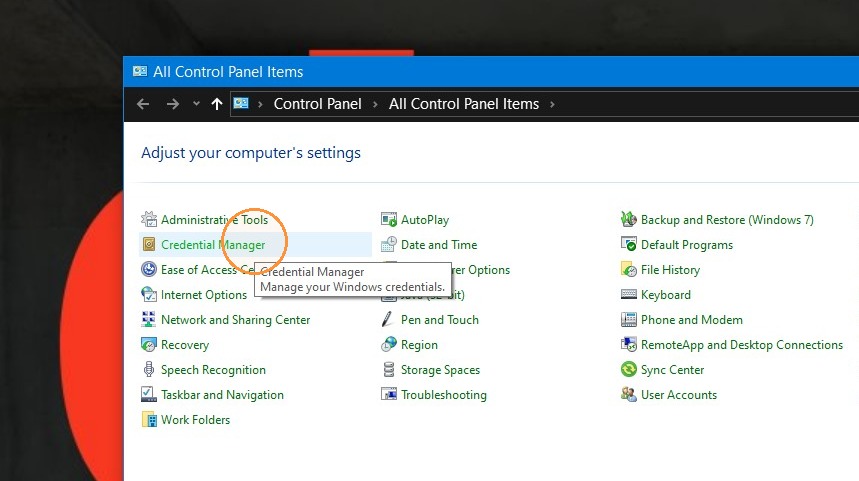Image resolution: width=859 pixels, height=481 pixels.
Task: Open the Keyboard icon
Action: [628, 295]
